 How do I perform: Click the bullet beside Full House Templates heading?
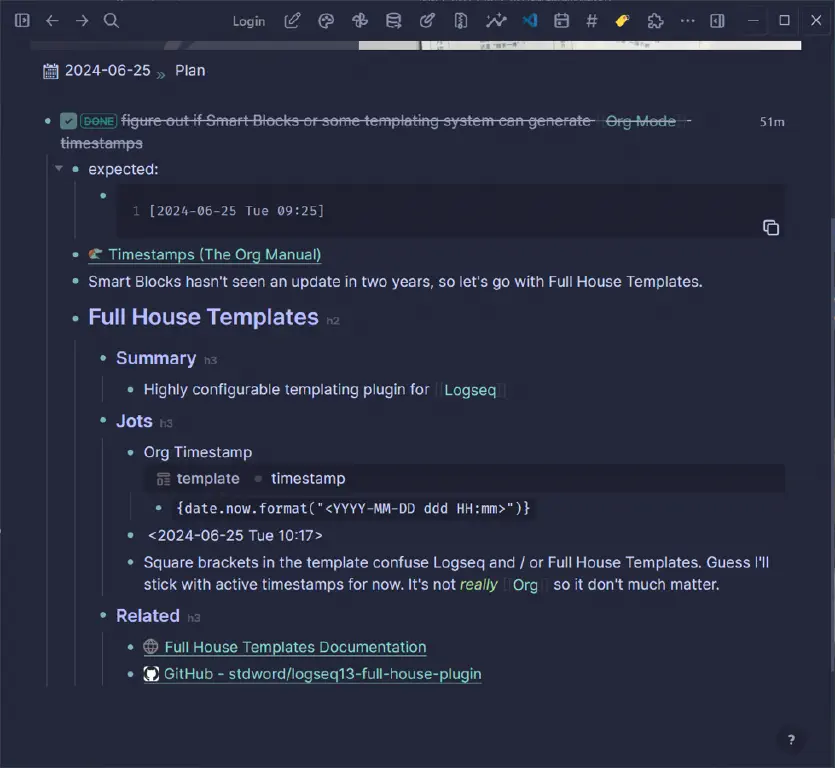[76, 318]
